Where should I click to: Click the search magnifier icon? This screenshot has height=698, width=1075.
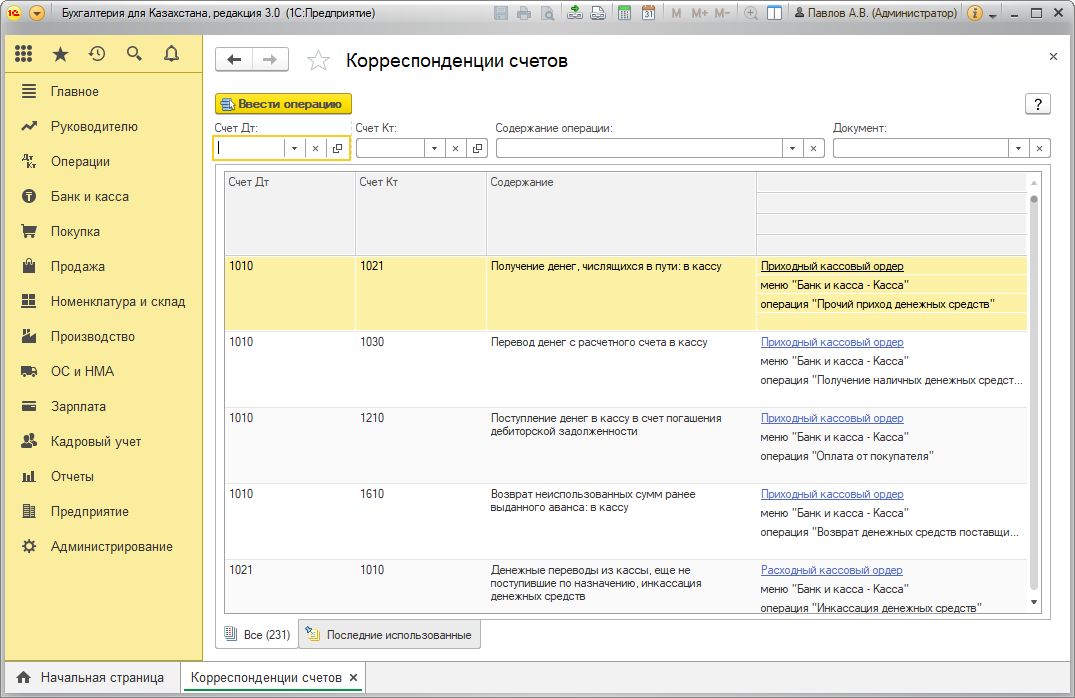click(134, 54)
